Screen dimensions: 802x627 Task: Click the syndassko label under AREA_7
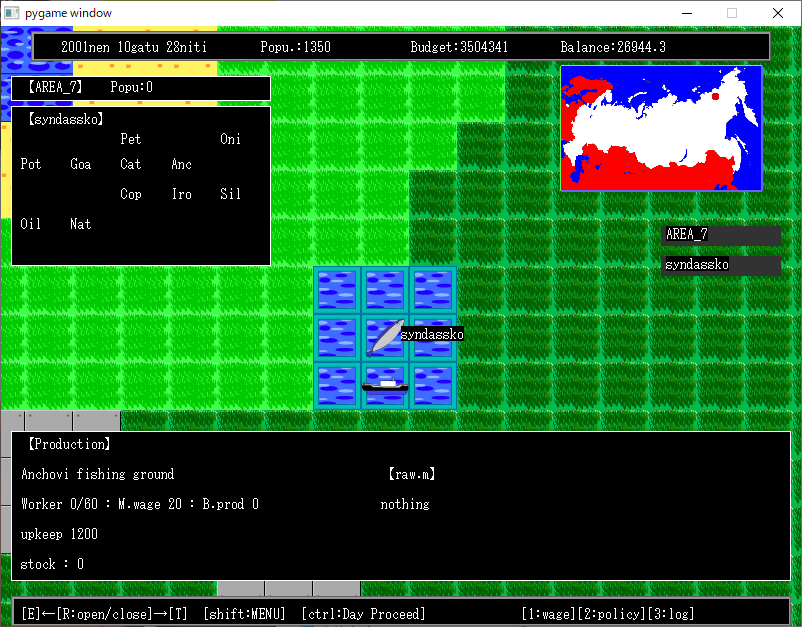720,265
